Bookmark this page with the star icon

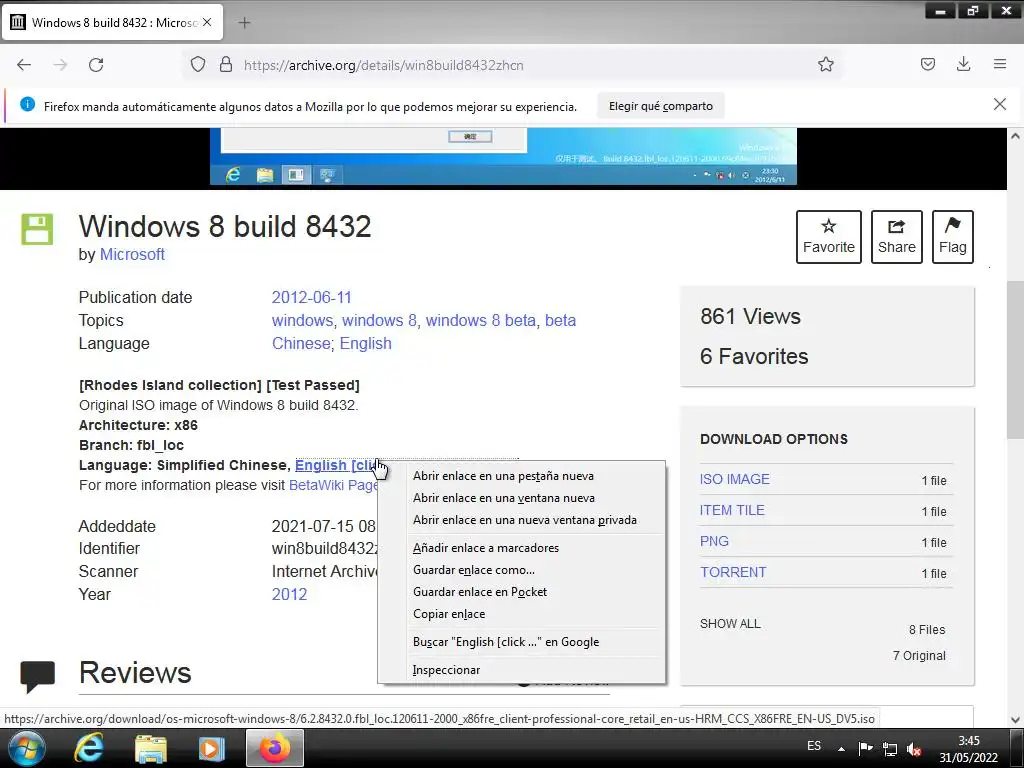[825, 65]
